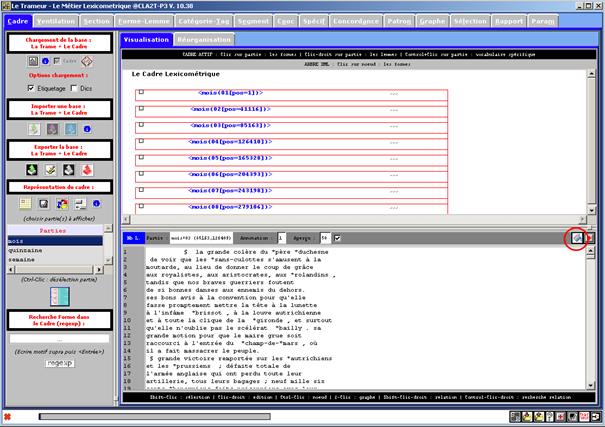
Task: Click the yellow grid icon under Représentation du cadre
Action: [25, 203]
